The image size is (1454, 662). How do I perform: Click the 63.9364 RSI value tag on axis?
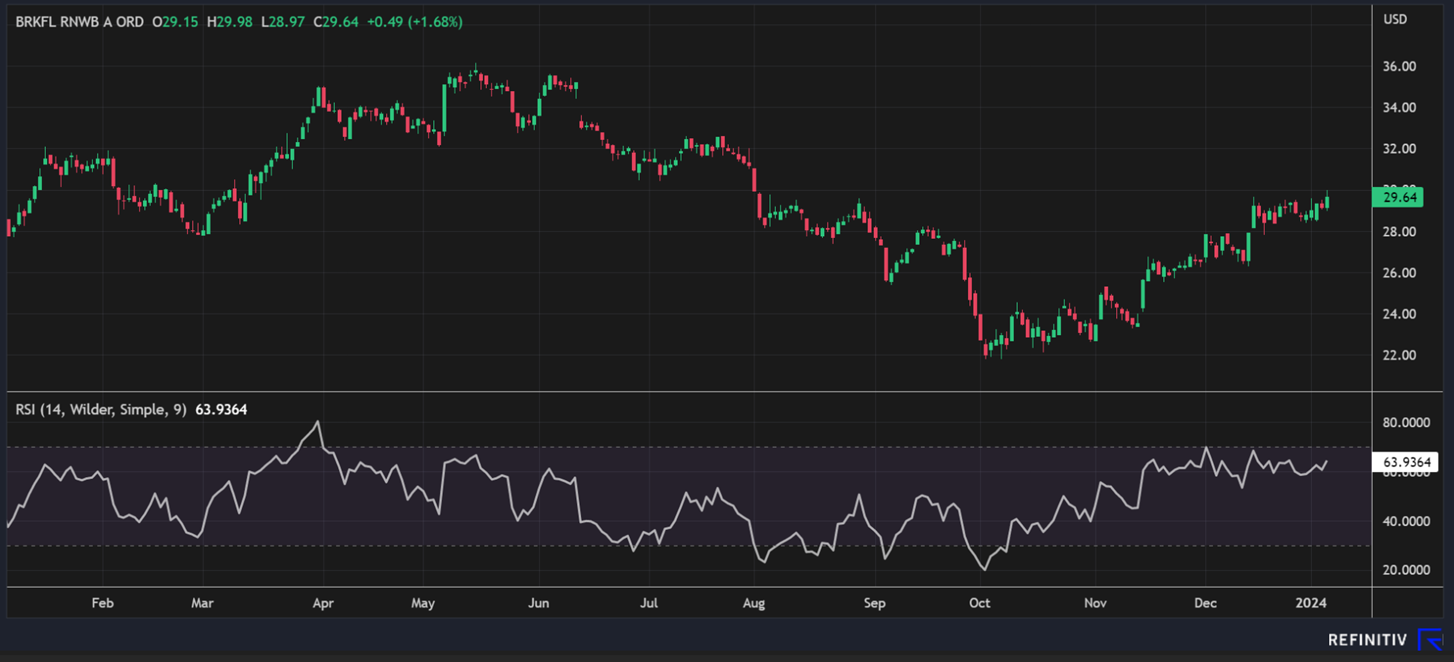(1410, 462)
